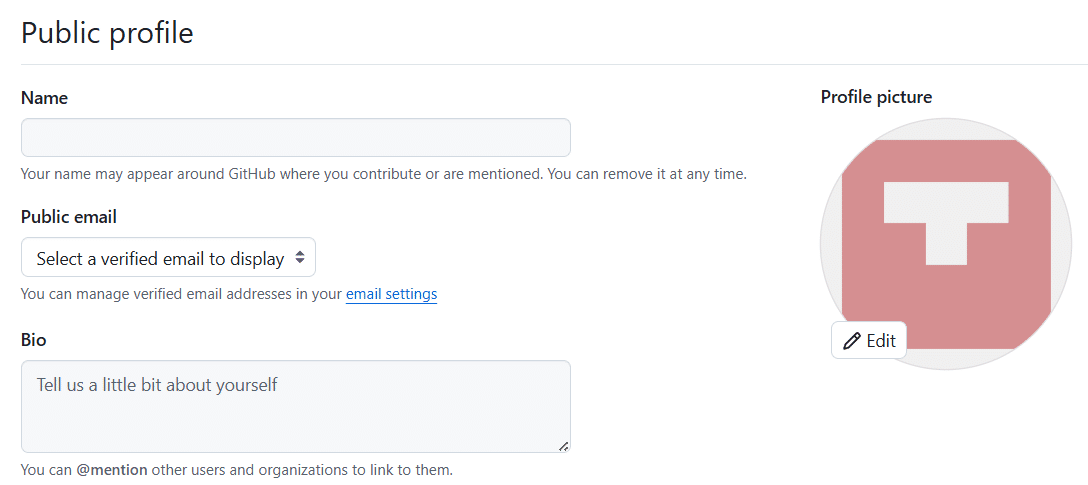The width and height of the screenshot is (1088, 485).
Task: Select 'Select a verified email to display' text
Action: 160,258
